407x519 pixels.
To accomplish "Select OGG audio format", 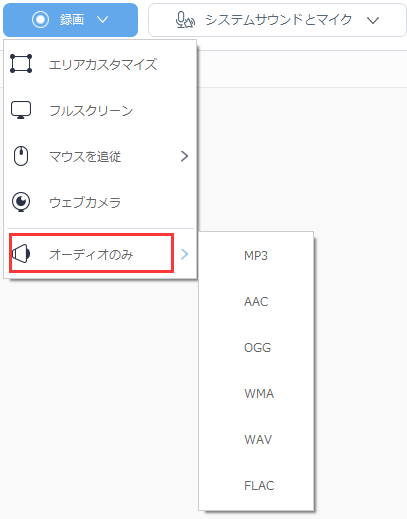I will [256, 348].
